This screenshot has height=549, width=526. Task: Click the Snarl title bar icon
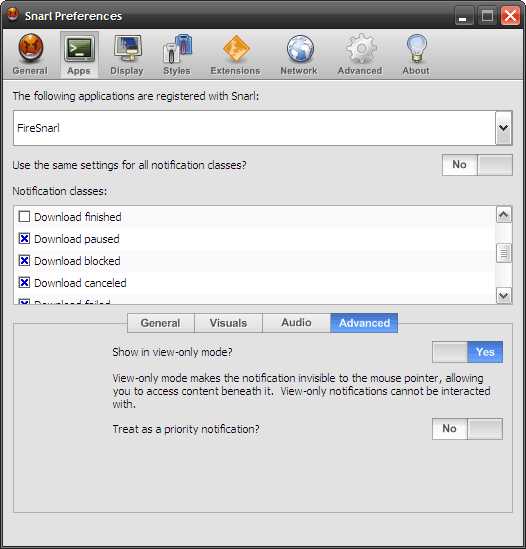[13, 15]
